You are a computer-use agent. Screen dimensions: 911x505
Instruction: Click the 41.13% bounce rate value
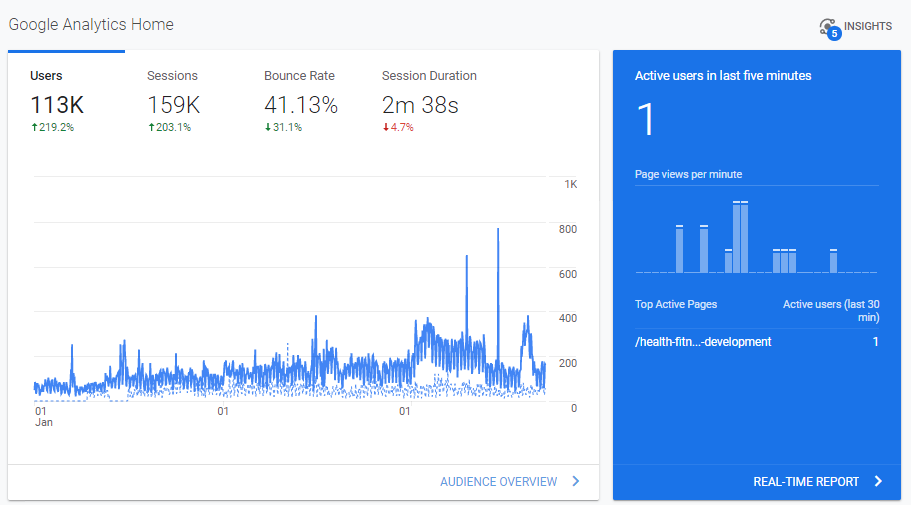(301, 105)
